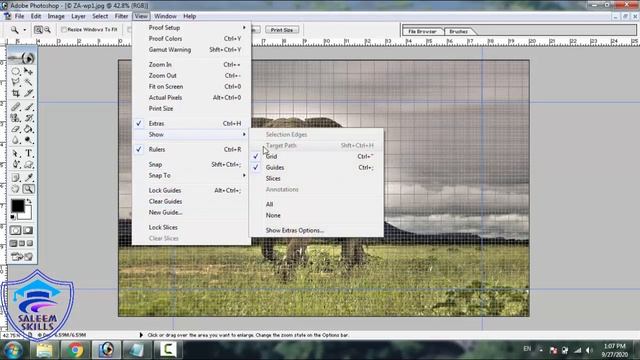Image resolution: width=640 pixels, height=360 pixels.
Task: Click the Print Size button
Action: pyautogui.click(x=282, y=30)
